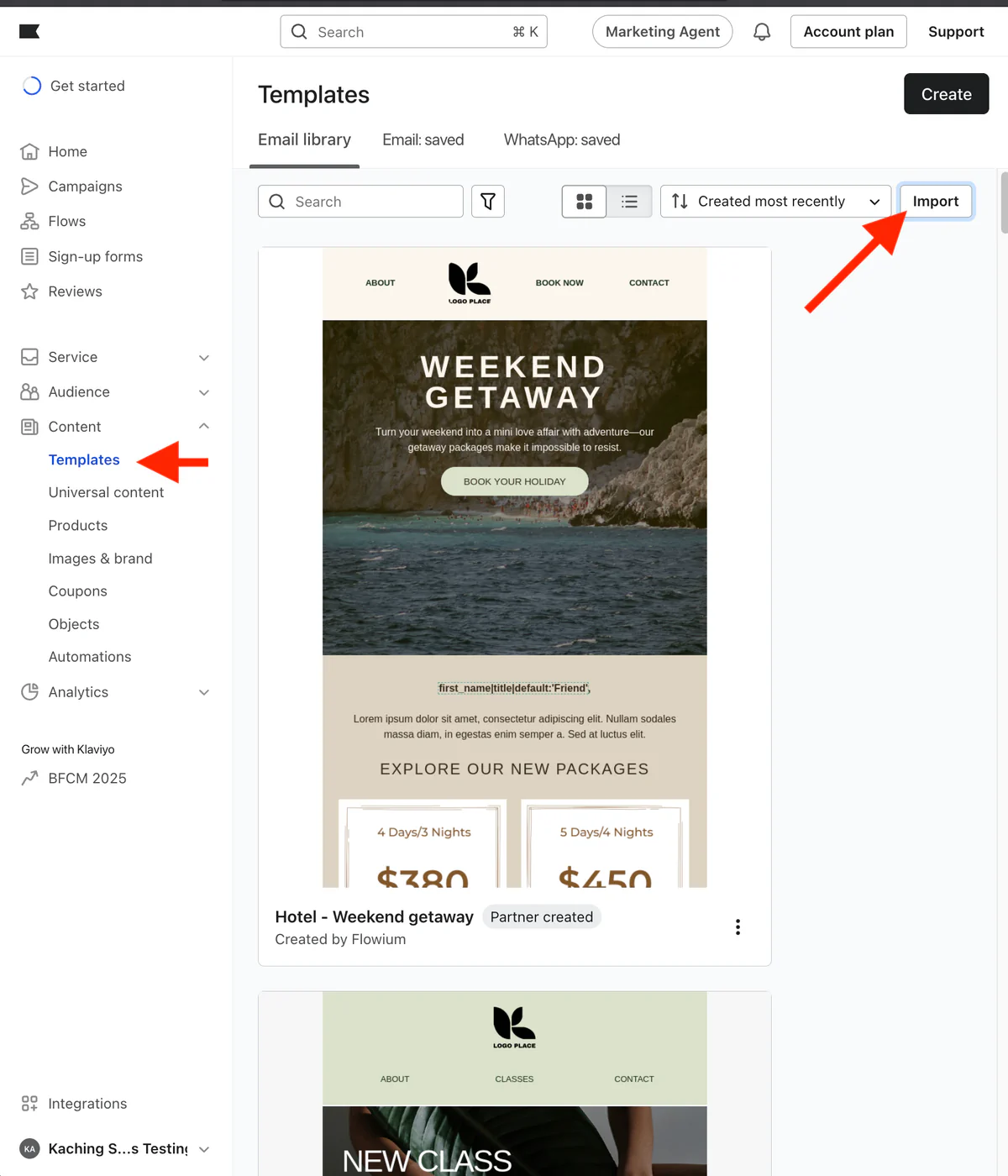Open the notifications bell

[x=762, y=32]
